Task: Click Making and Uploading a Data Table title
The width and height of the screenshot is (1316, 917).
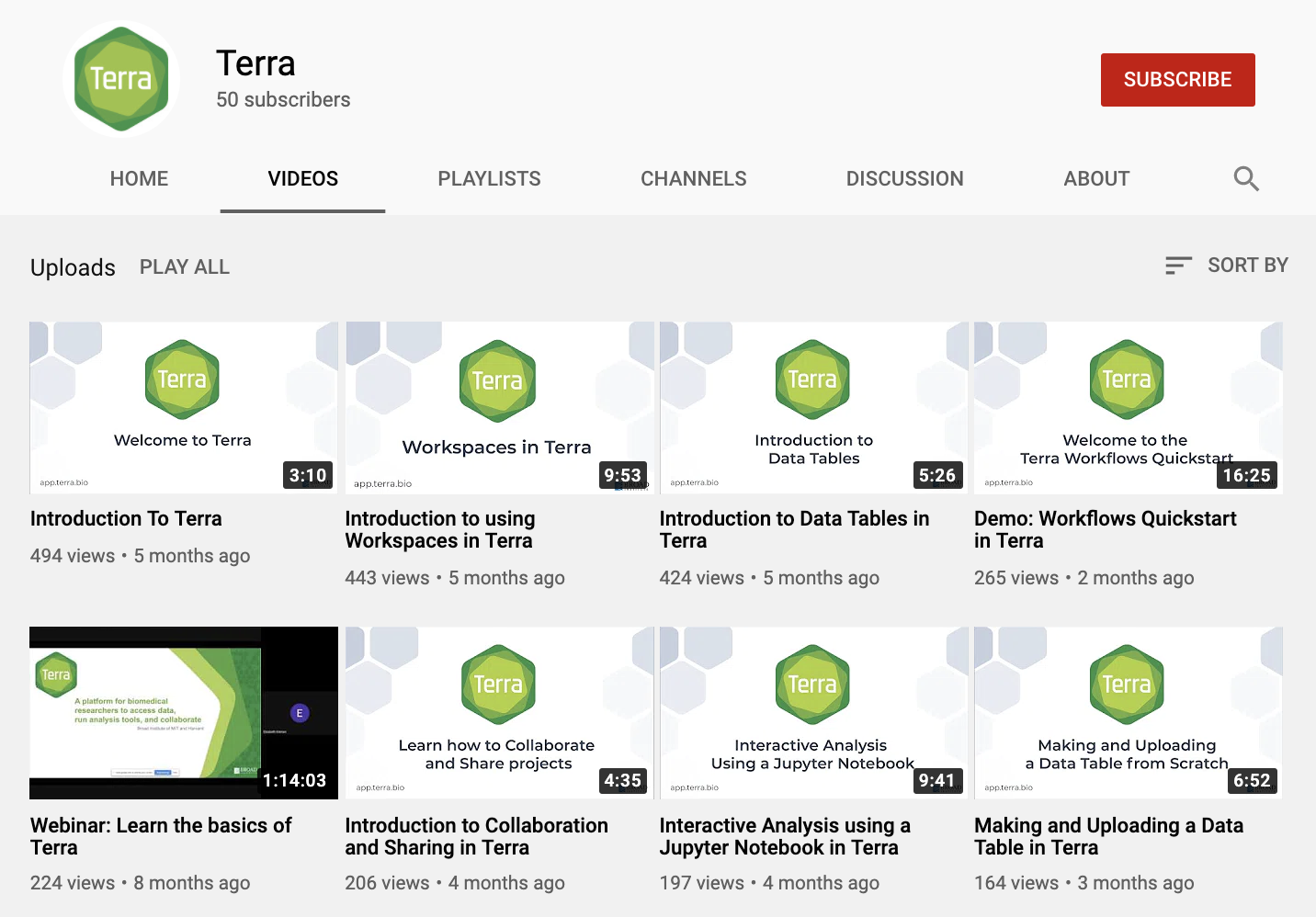Action: click(1108, 836)
